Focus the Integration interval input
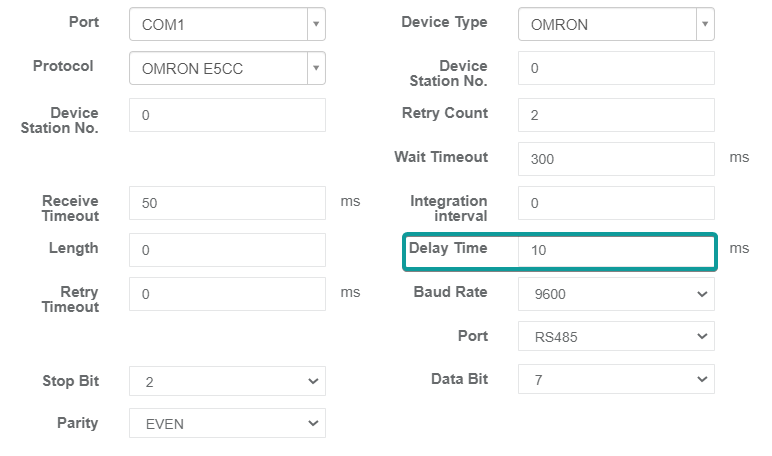This screenshot has width=772, height=456. pos(616,203)
